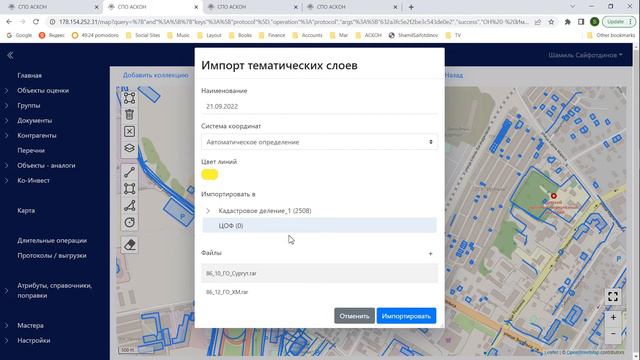This screenshot has height=360, width=640.
Task: Open the АСКОН bookmarks folder
Action: 369,36
